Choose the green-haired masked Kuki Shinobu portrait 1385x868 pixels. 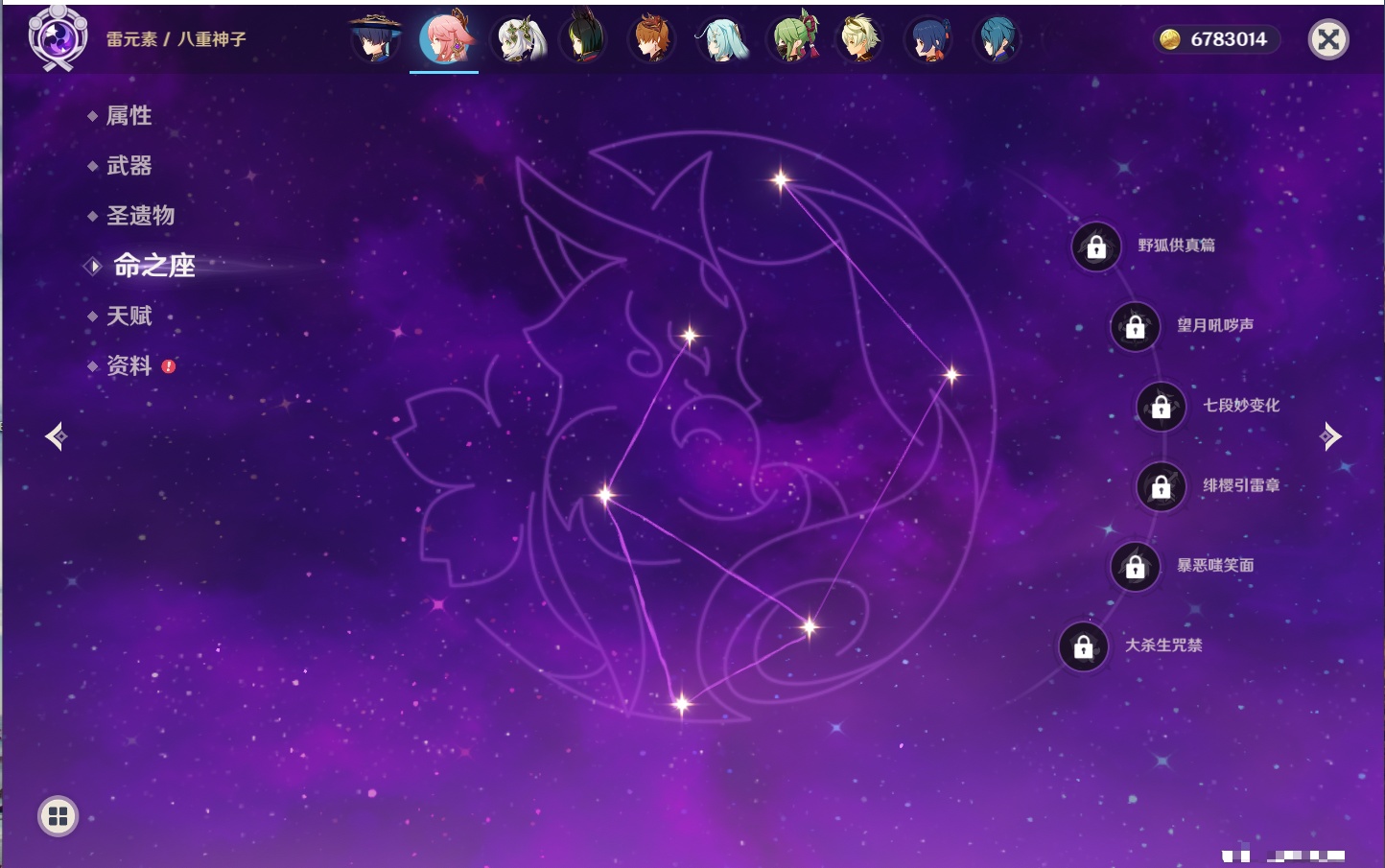795,38
